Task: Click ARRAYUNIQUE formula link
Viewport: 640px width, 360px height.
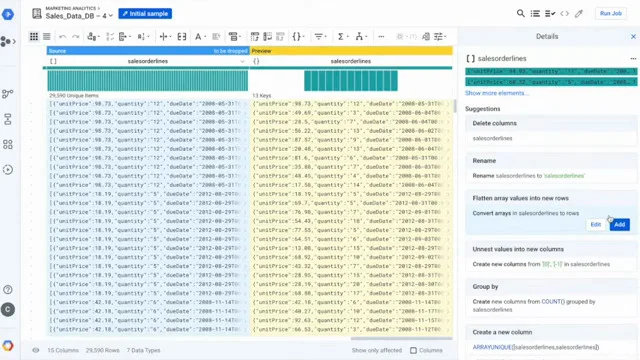Action: click(536, 347)
